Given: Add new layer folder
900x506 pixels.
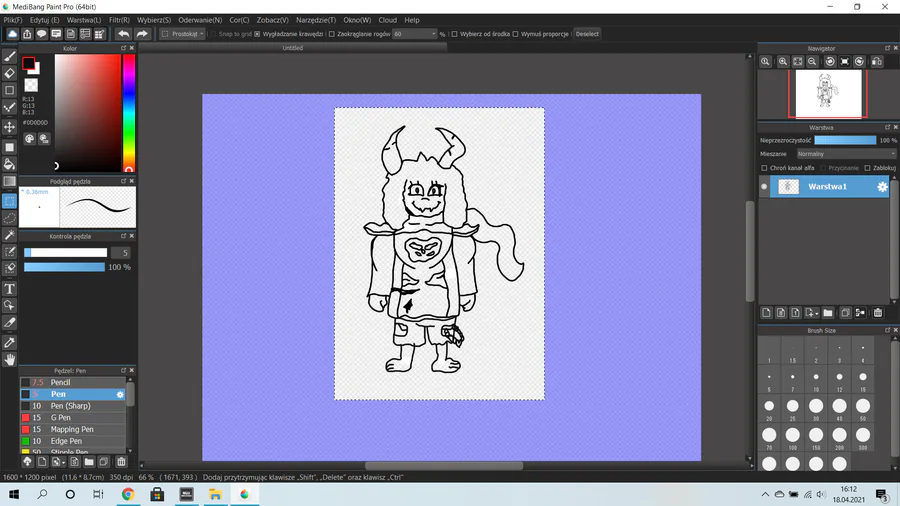Looking at the screenshot, I should point(828,313).
